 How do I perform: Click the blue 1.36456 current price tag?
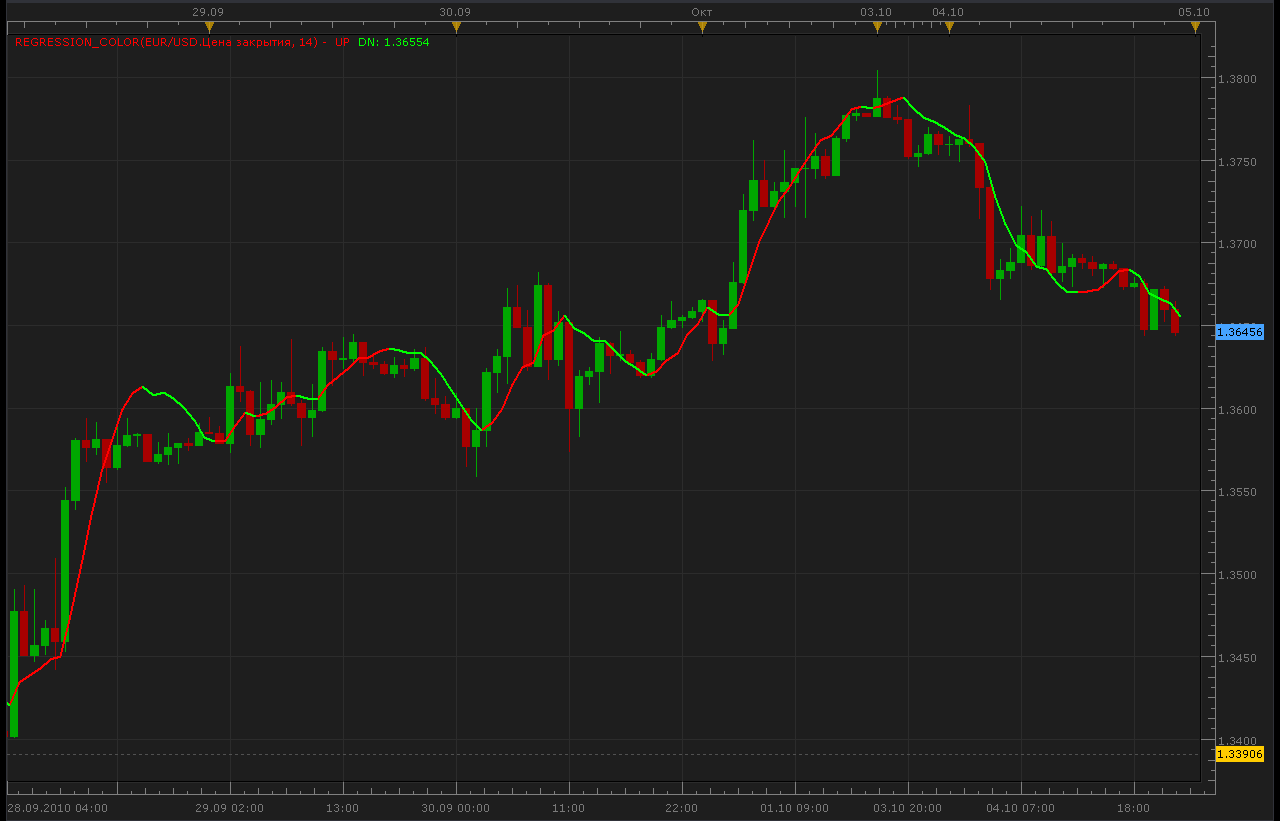click(x=1240, y=332)
